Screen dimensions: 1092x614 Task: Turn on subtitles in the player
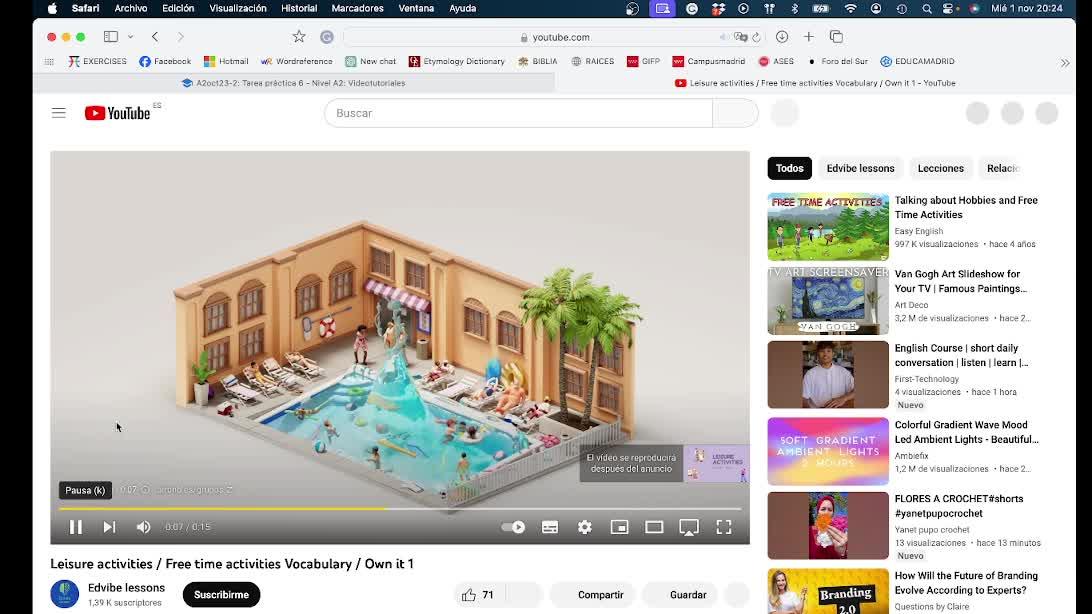pyautogui.click(x=550, y=527)
